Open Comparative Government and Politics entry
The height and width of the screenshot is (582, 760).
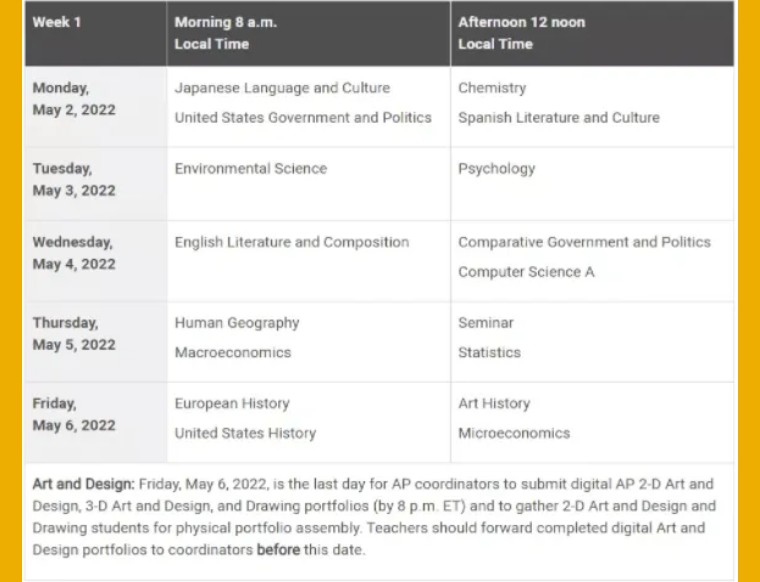pyautogui.click(x=585, y=242)
